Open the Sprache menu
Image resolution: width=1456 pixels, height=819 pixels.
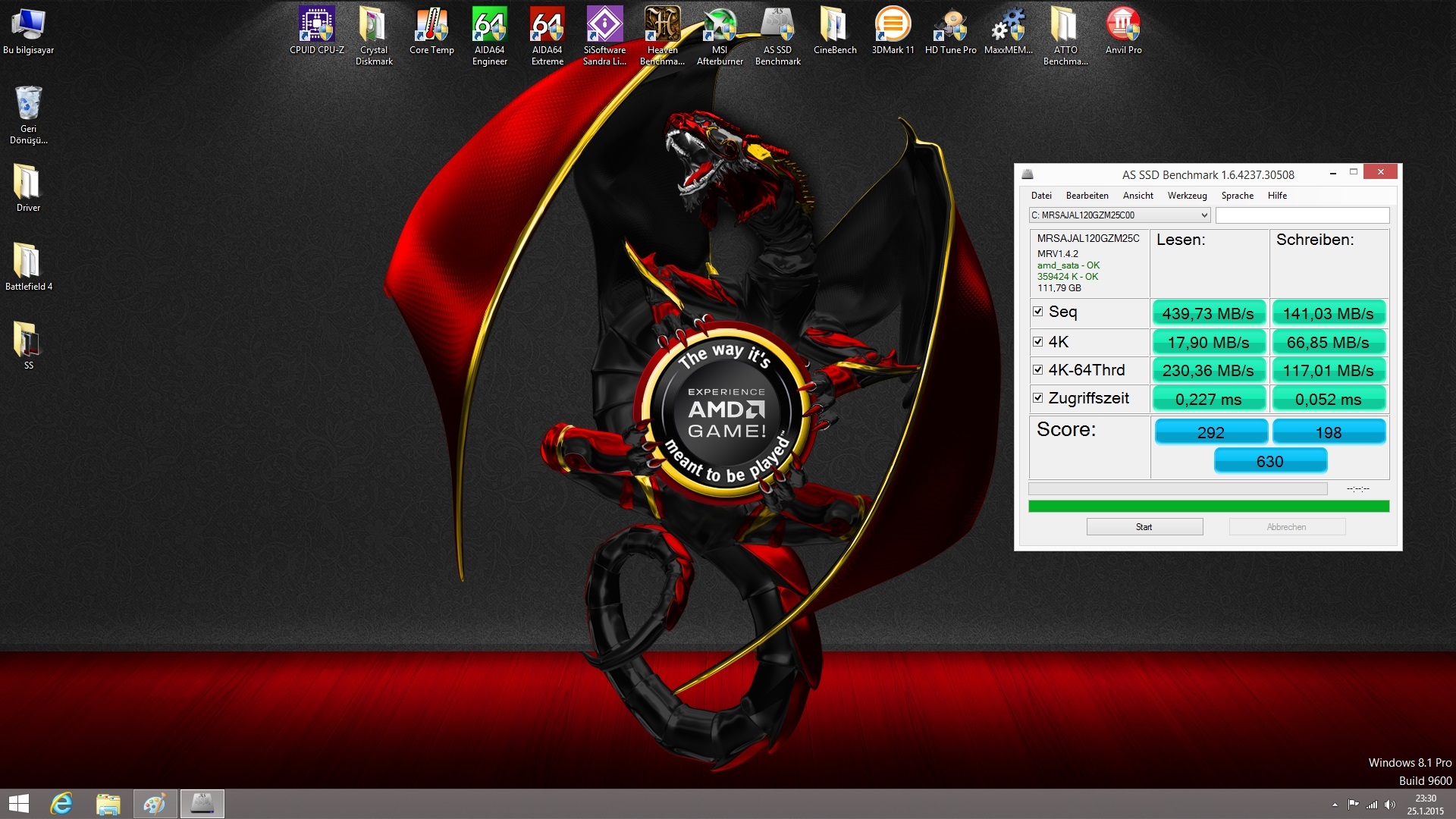[x=1237, y=196]
